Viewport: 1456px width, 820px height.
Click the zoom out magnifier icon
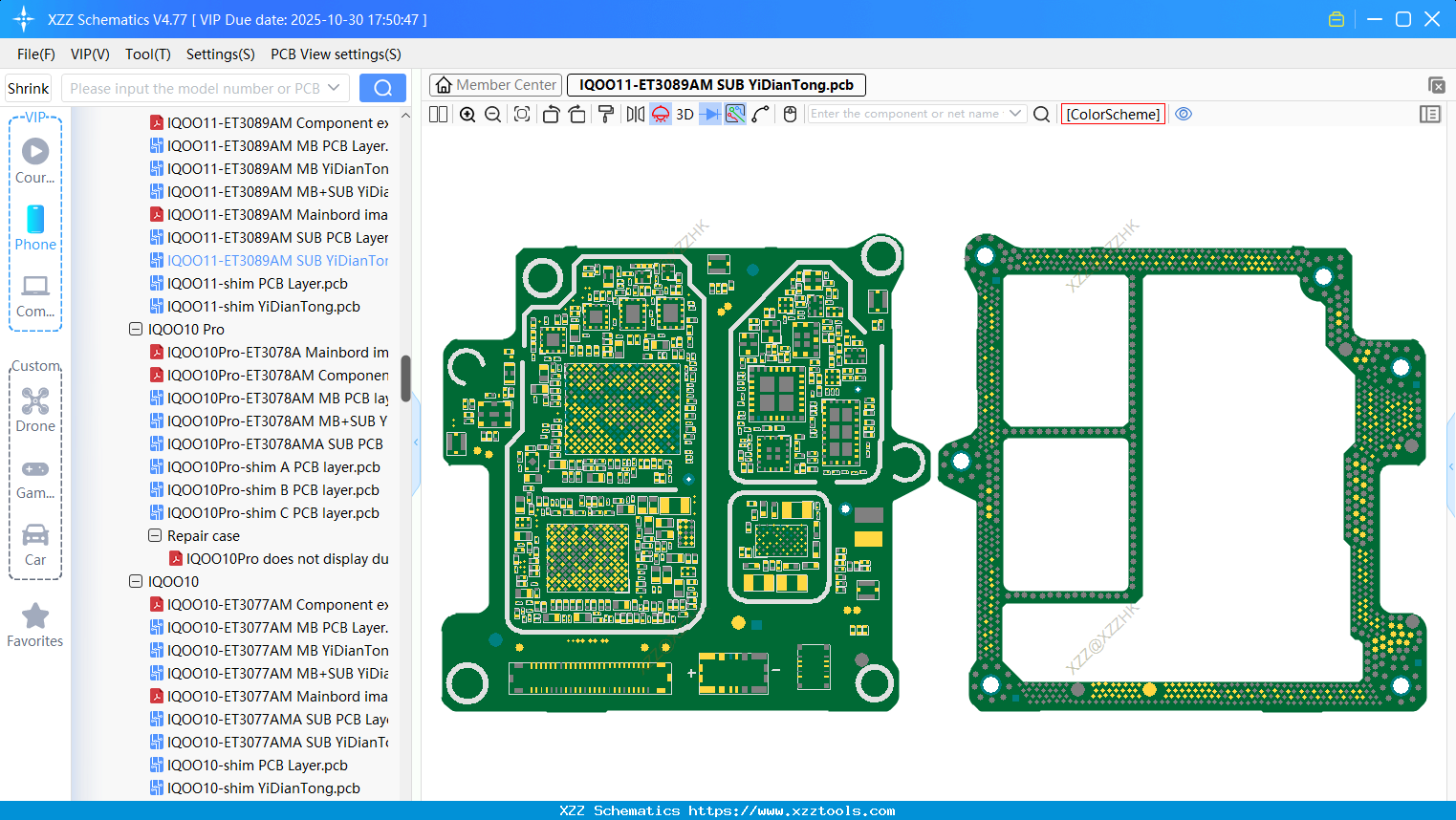point(493,115)
